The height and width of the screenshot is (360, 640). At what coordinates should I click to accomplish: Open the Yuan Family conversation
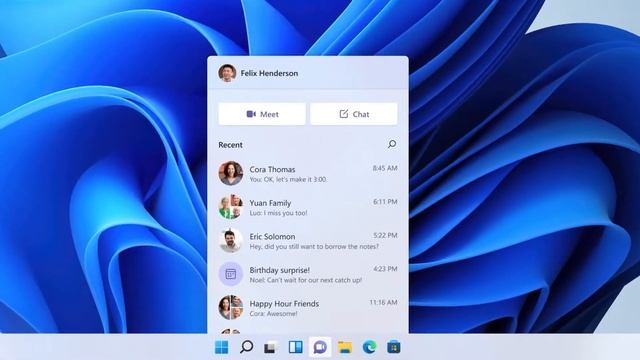click(308, 207)
